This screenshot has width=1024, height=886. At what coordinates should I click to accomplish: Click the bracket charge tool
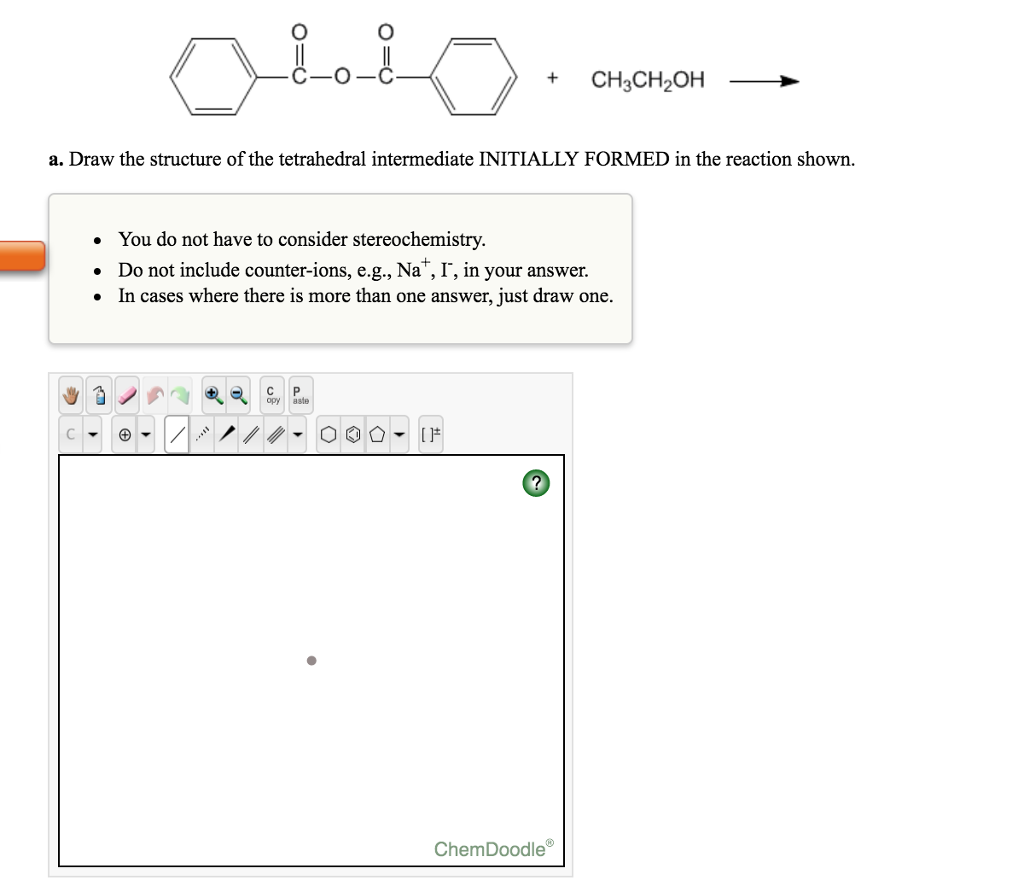pyautogui.click(x=429, y=433)
